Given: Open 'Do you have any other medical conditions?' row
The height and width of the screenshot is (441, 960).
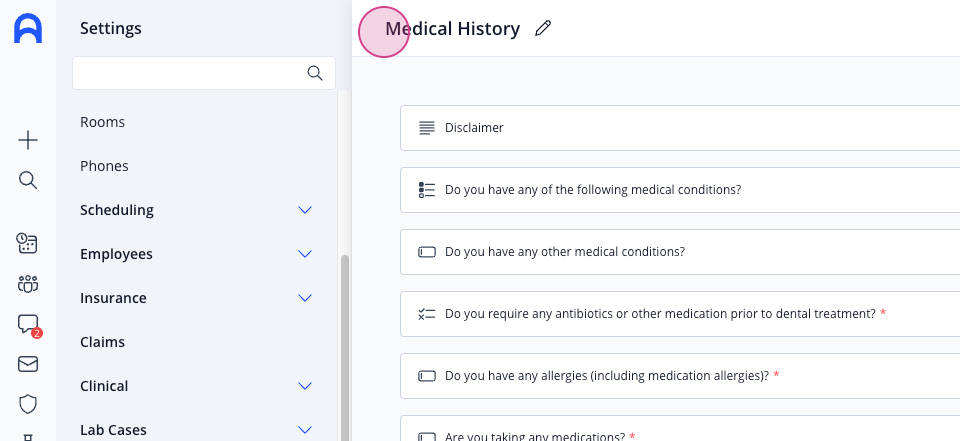Looking at the screenshot, I should click(680, 252).
